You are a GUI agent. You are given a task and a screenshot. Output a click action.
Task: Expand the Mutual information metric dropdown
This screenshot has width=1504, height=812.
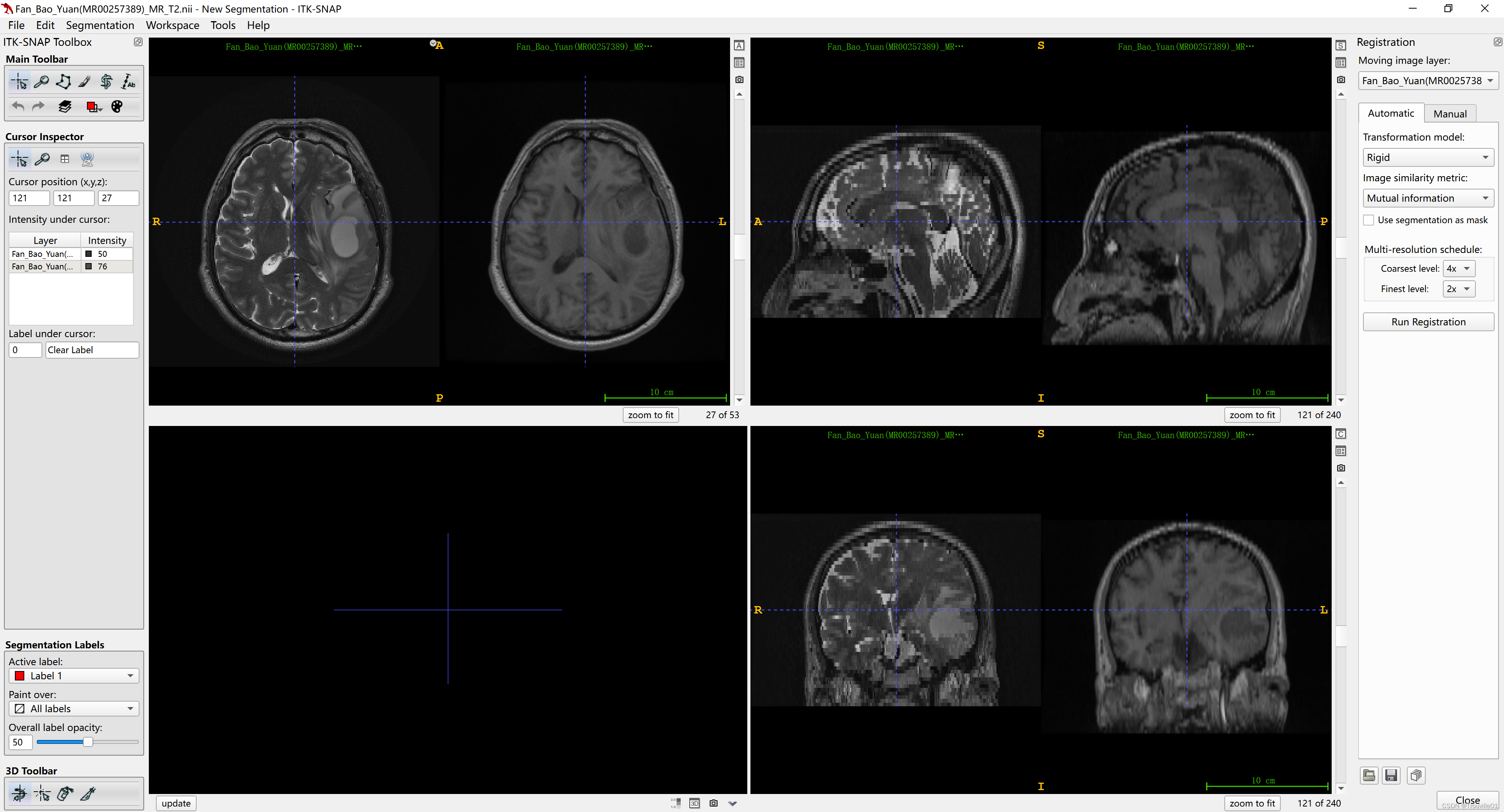point(1428,198)
